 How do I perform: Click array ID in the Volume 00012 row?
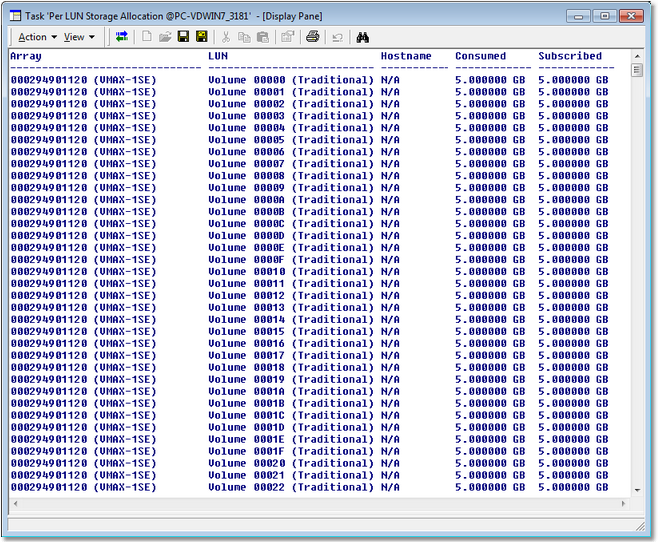49,296
